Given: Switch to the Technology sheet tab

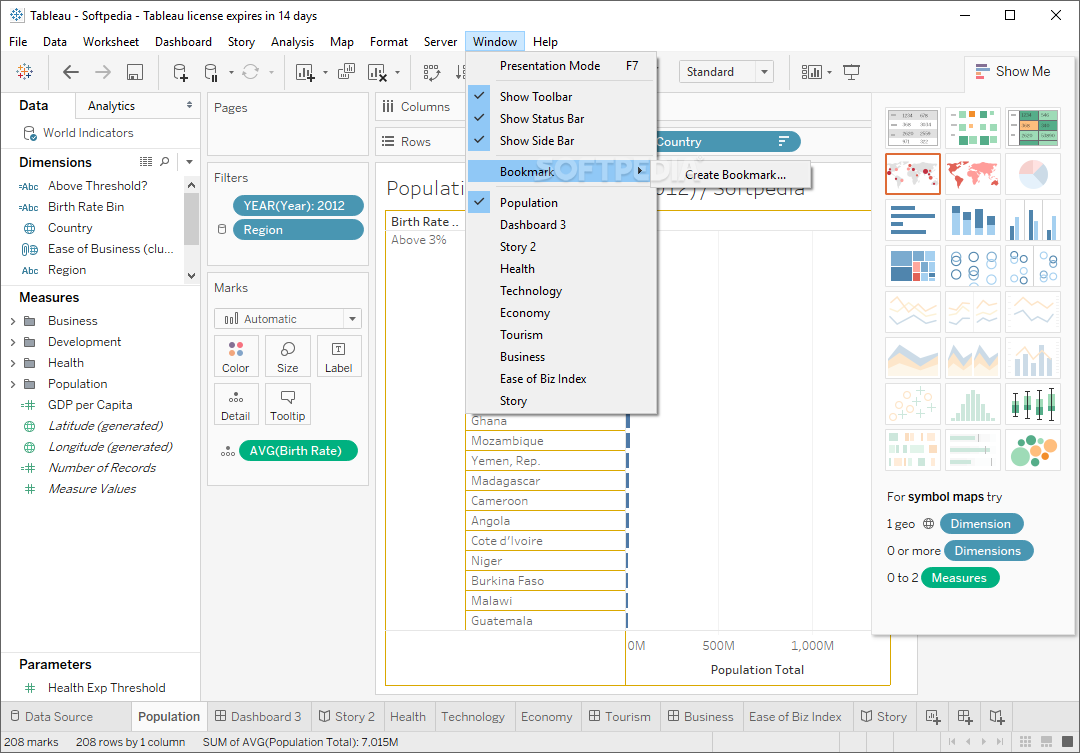Looking at the screenshot, I should 473,716.
